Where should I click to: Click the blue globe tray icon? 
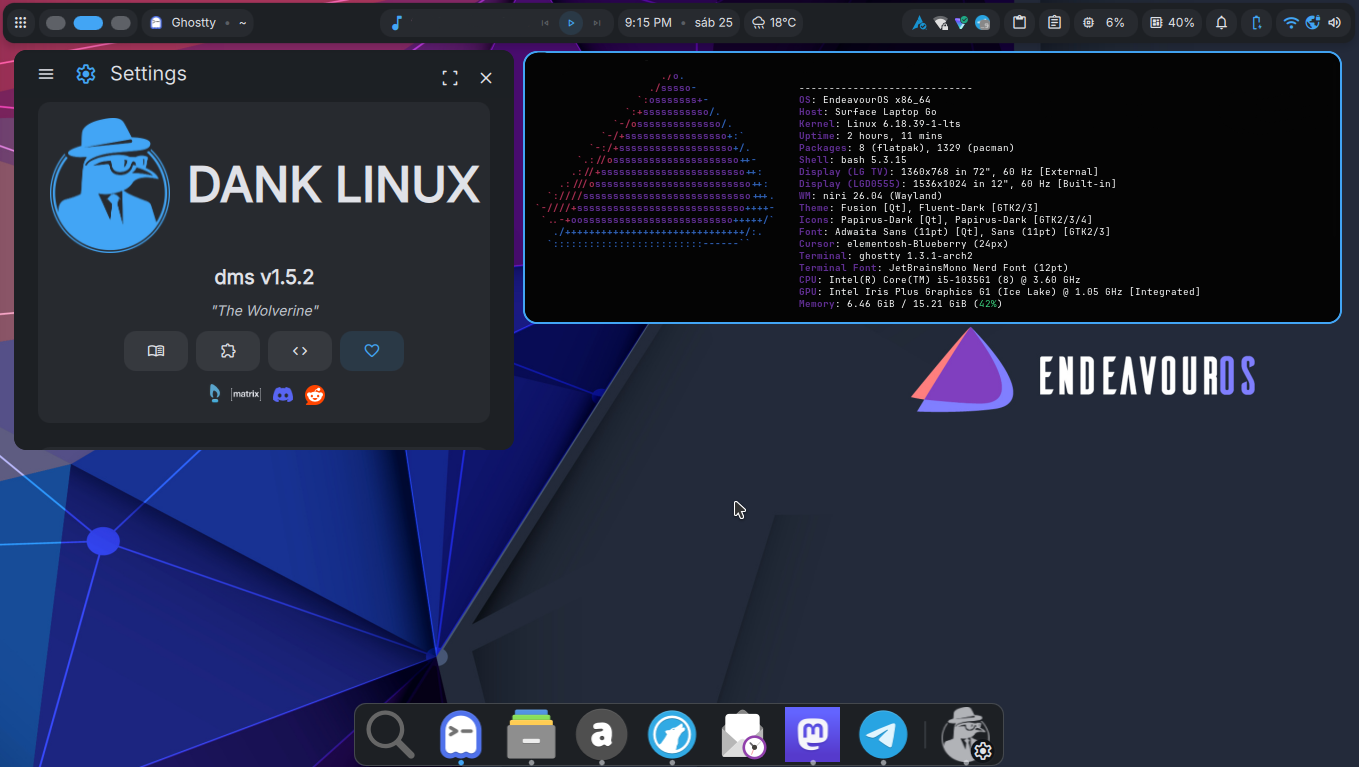(982, 22)
